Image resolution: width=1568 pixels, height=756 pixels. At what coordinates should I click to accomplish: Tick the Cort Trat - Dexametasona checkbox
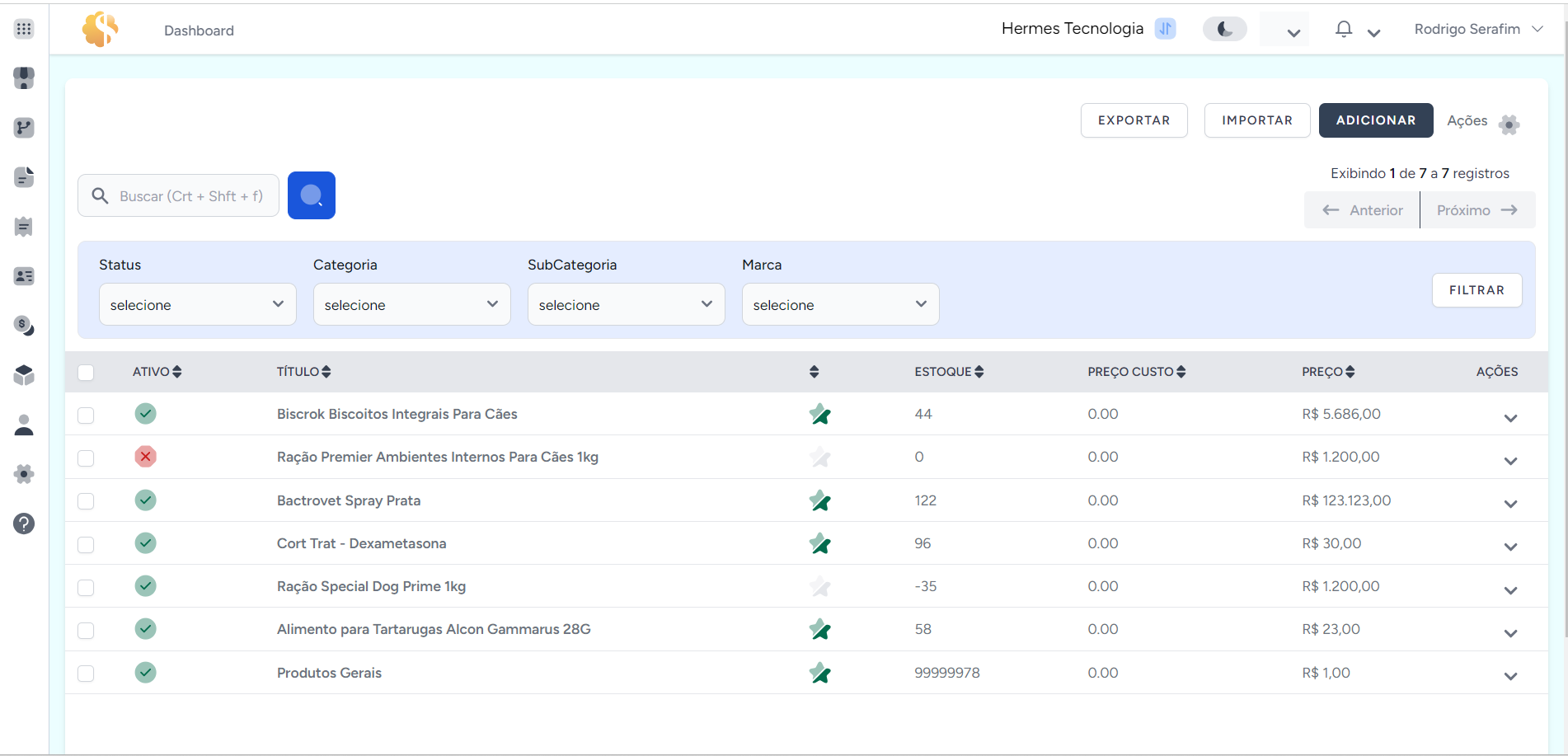coord(86,544)
